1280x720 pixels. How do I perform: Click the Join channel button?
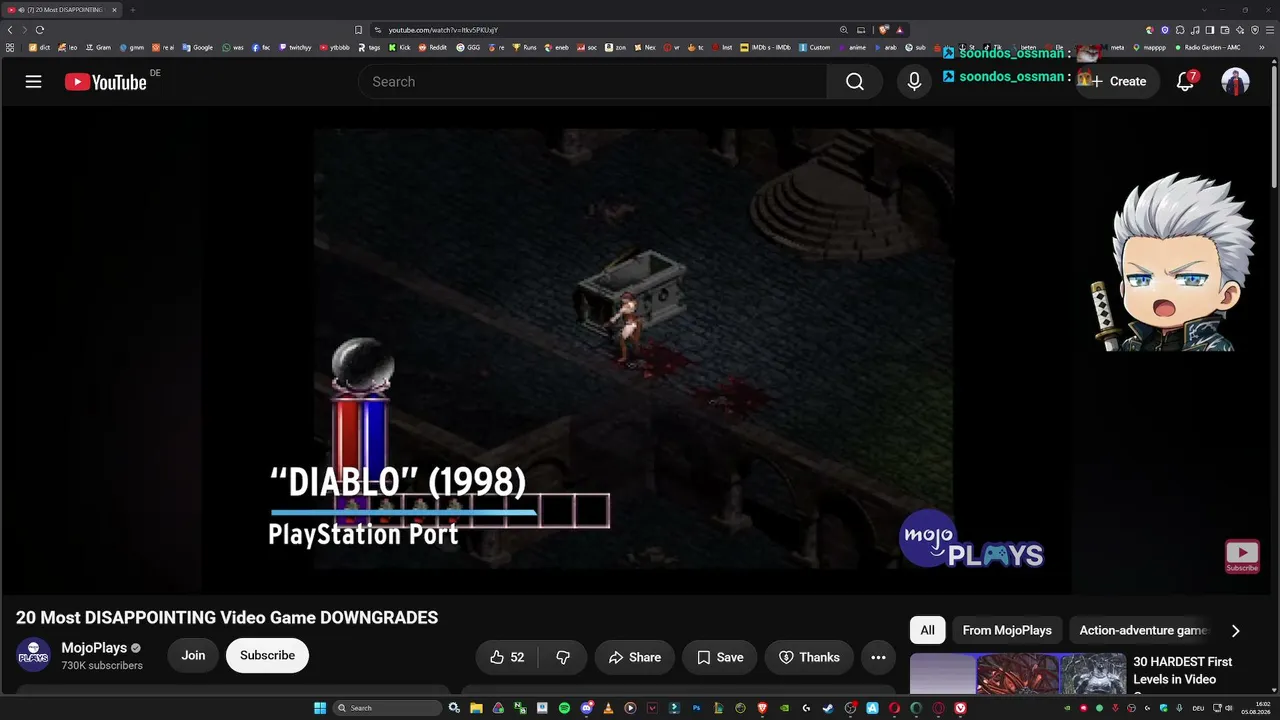(193, 656)
